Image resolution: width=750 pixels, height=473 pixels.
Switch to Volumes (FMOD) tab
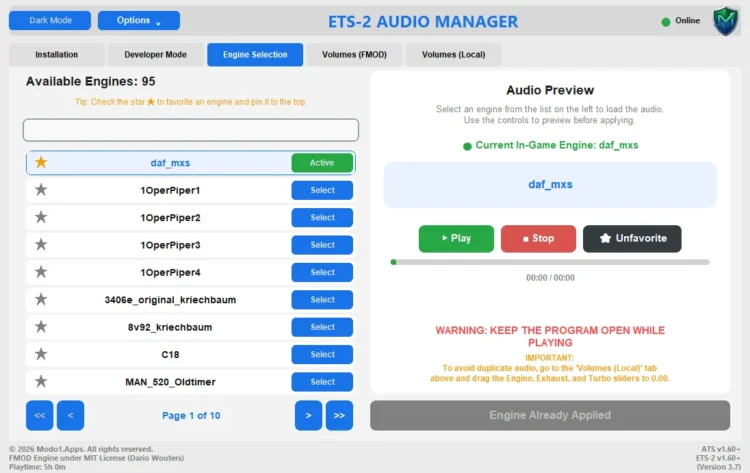(x=354, y=55)
